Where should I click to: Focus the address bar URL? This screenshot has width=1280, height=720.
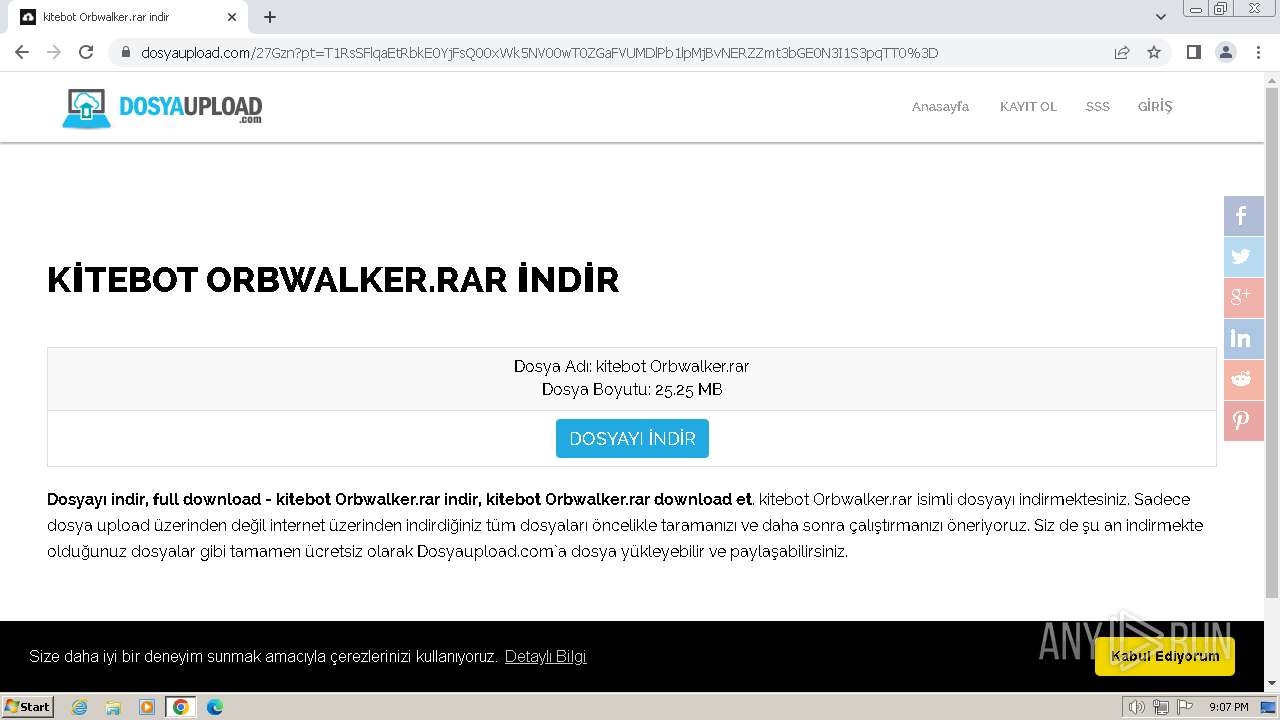540,53
